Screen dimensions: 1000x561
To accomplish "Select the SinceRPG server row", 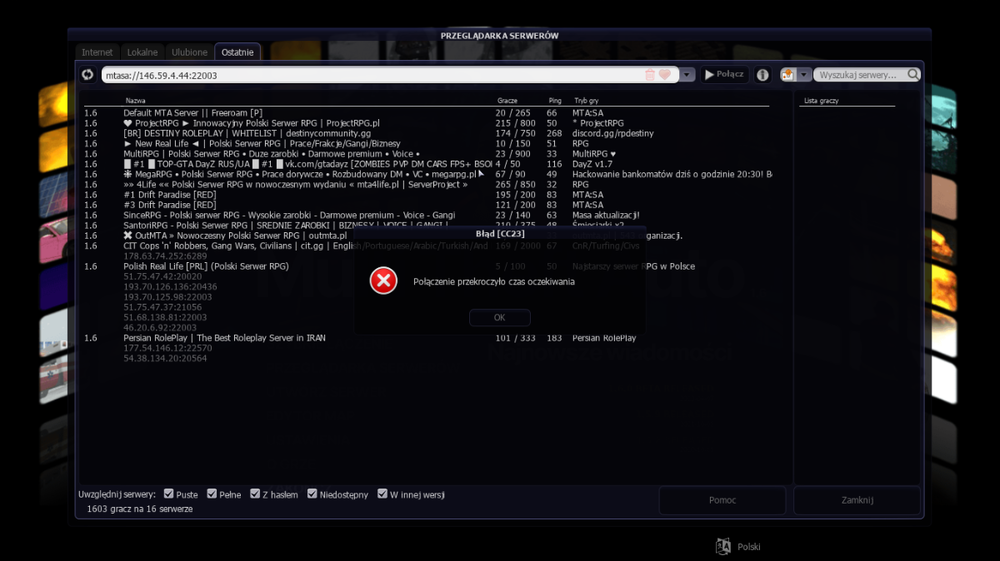I will tap(426, 215).
